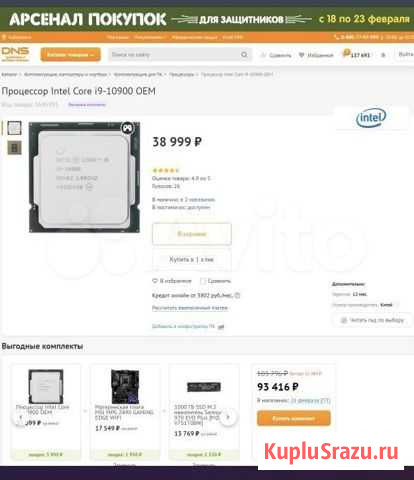This screenshot has width=414, height=480.
Task: Click the buy in 1 click button
Action: click(x=192, y=259)
